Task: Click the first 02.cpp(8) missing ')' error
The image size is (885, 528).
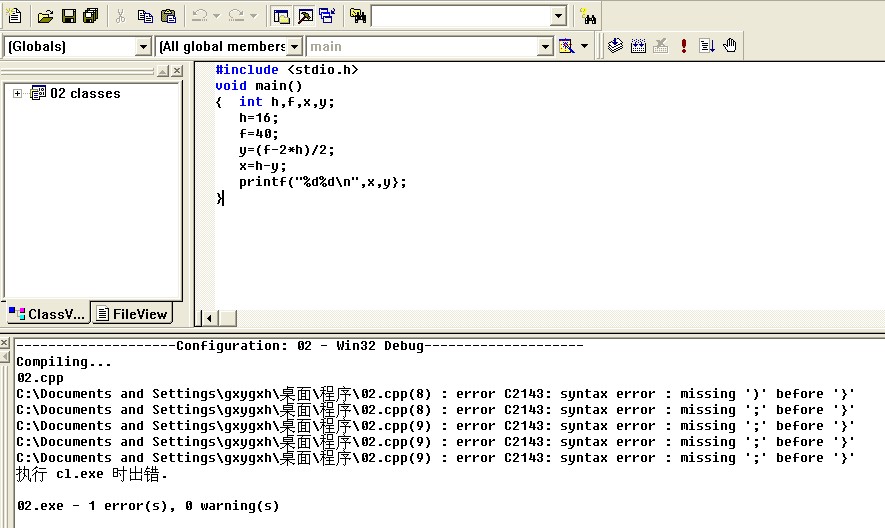Action: [435, 394]
